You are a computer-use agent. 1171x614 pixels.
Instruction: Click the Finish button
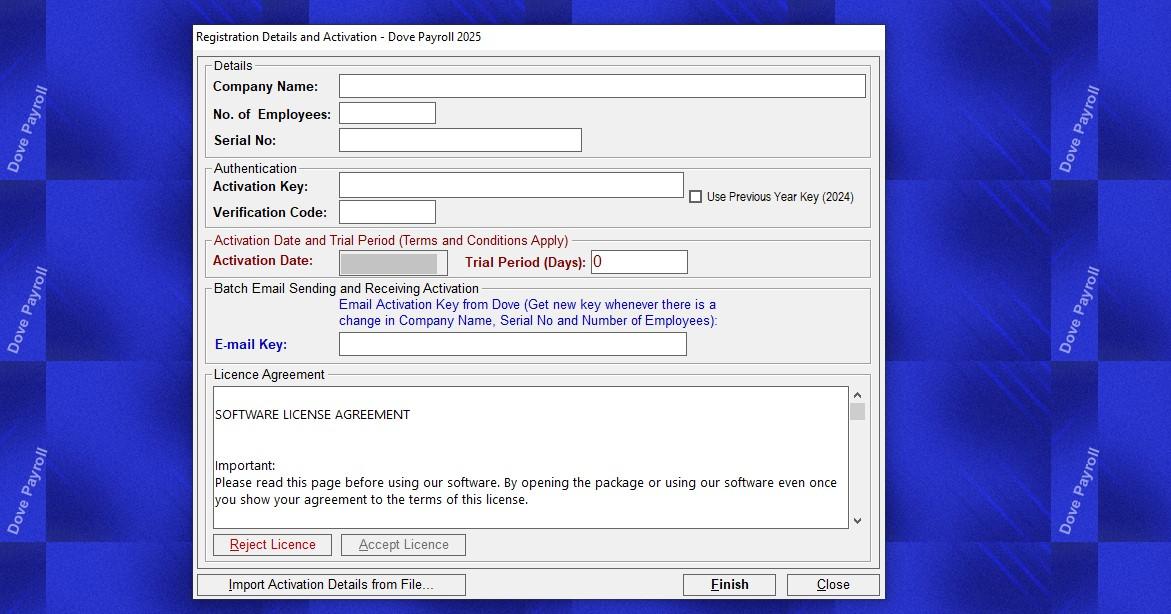coord(729,585)
